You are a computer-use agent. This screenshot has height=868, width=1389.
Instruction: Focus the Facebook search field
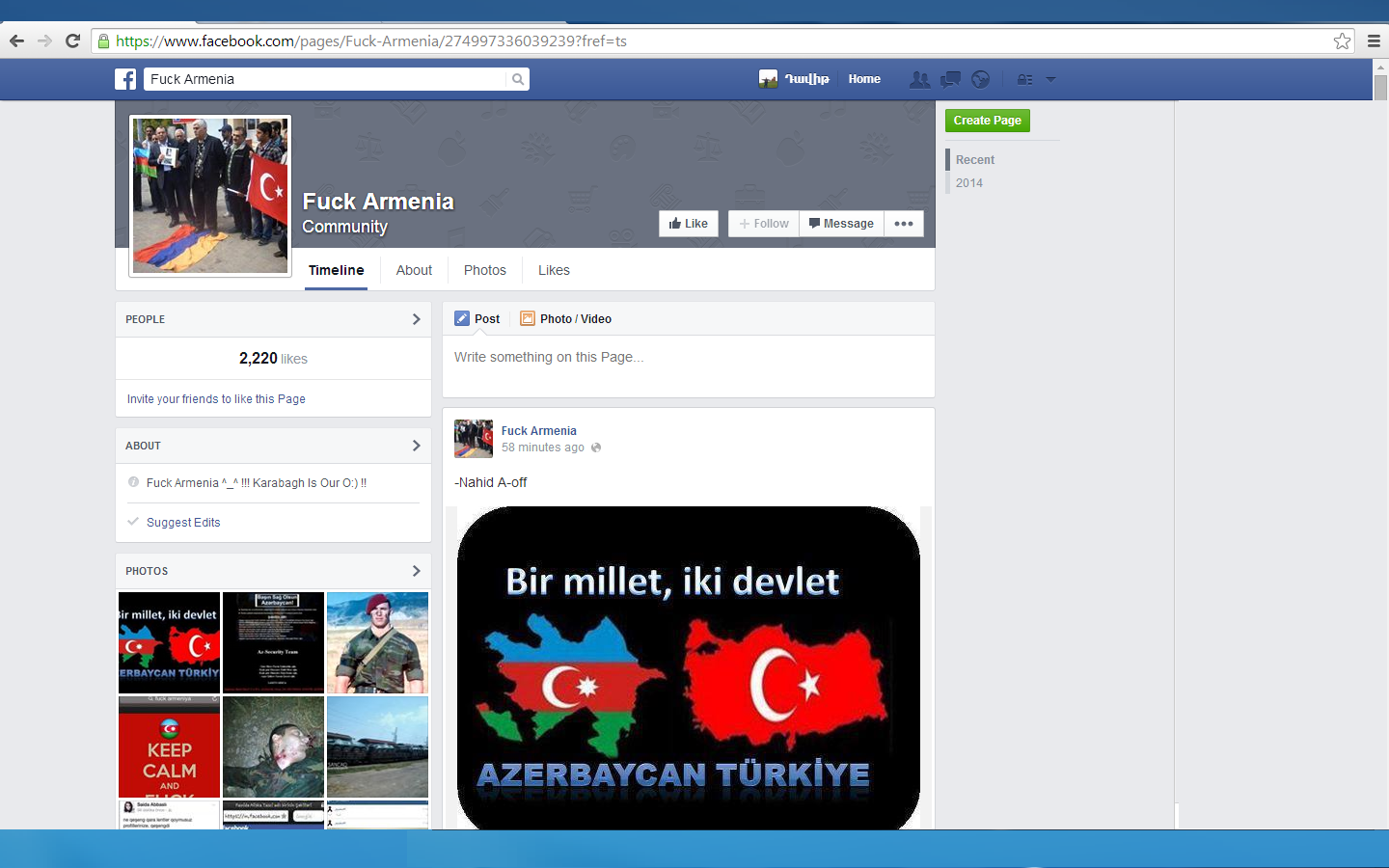325,79
